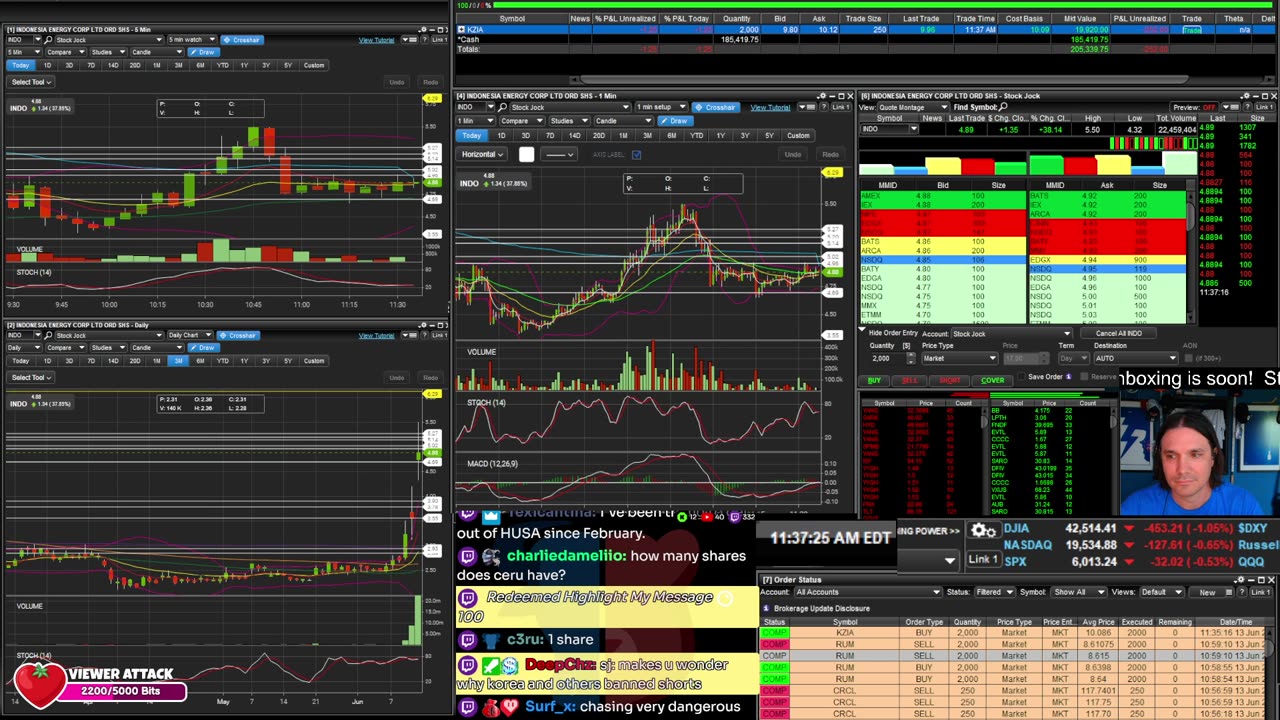Open layout menu icon in Quote Montage window
The height and width of the screenshot is (720, 1280).
1229,107
